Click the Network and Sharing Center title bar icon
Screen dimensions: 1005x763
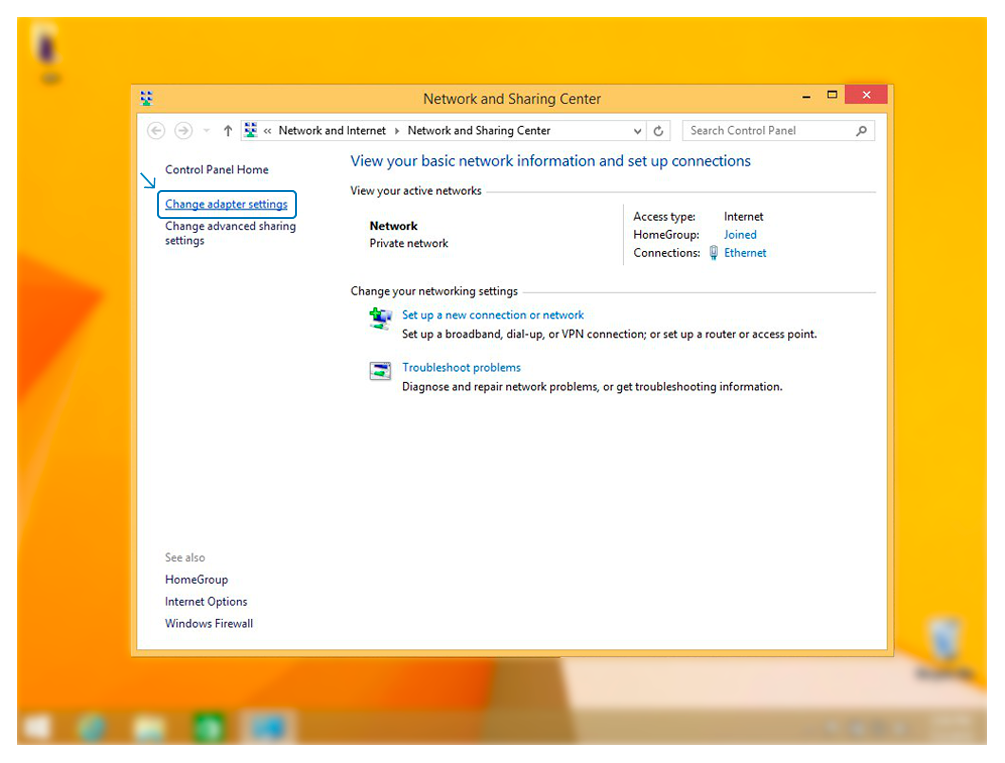[x=147, y=98]
